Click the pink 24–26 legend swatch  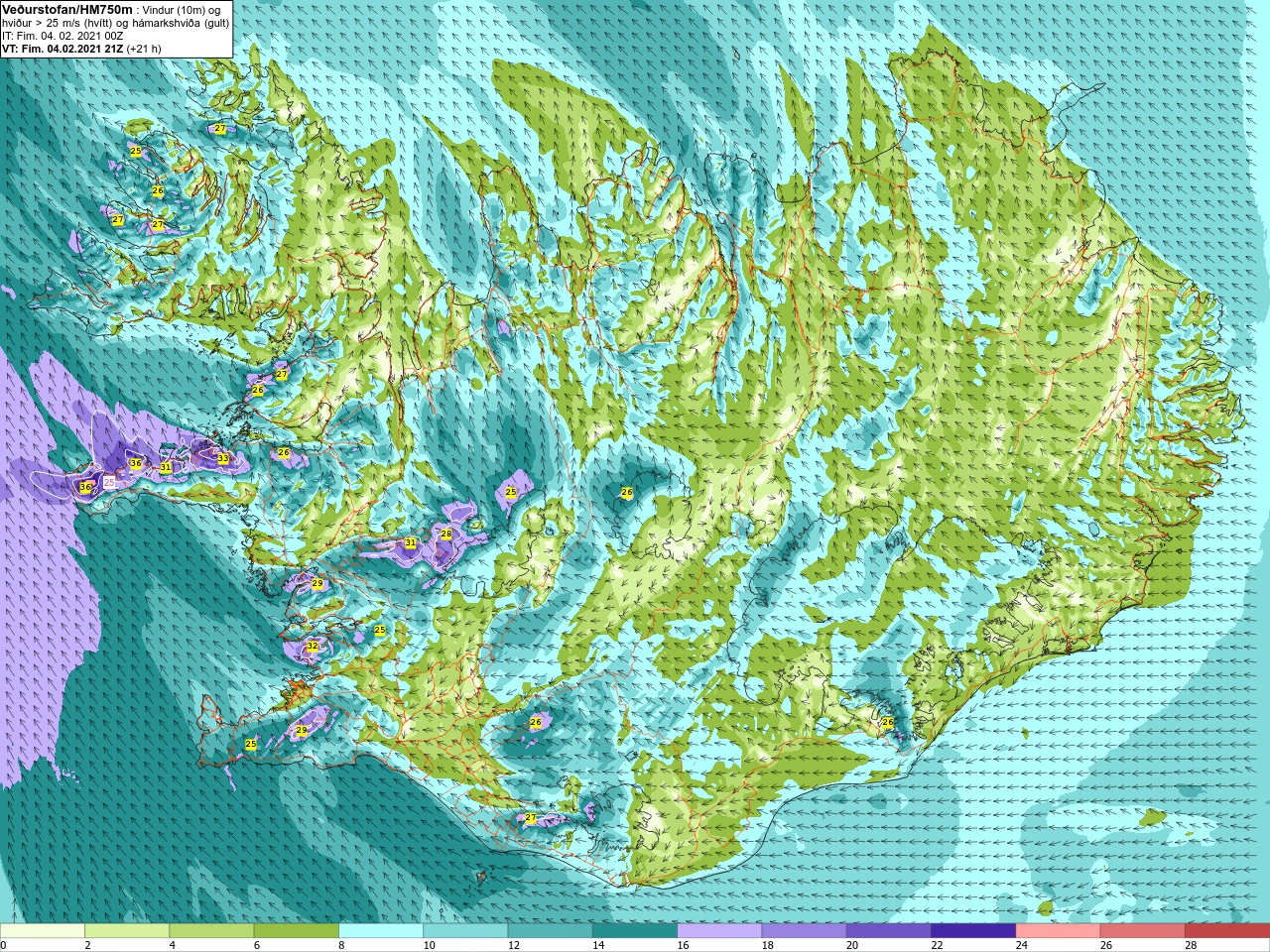[1058, 931]
